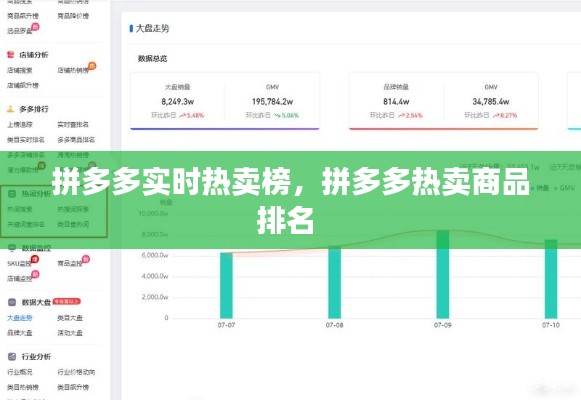Click the 6,000.0w y-axis label
Viewport: 581px width, 400px height.
click(x=155, y=255)
